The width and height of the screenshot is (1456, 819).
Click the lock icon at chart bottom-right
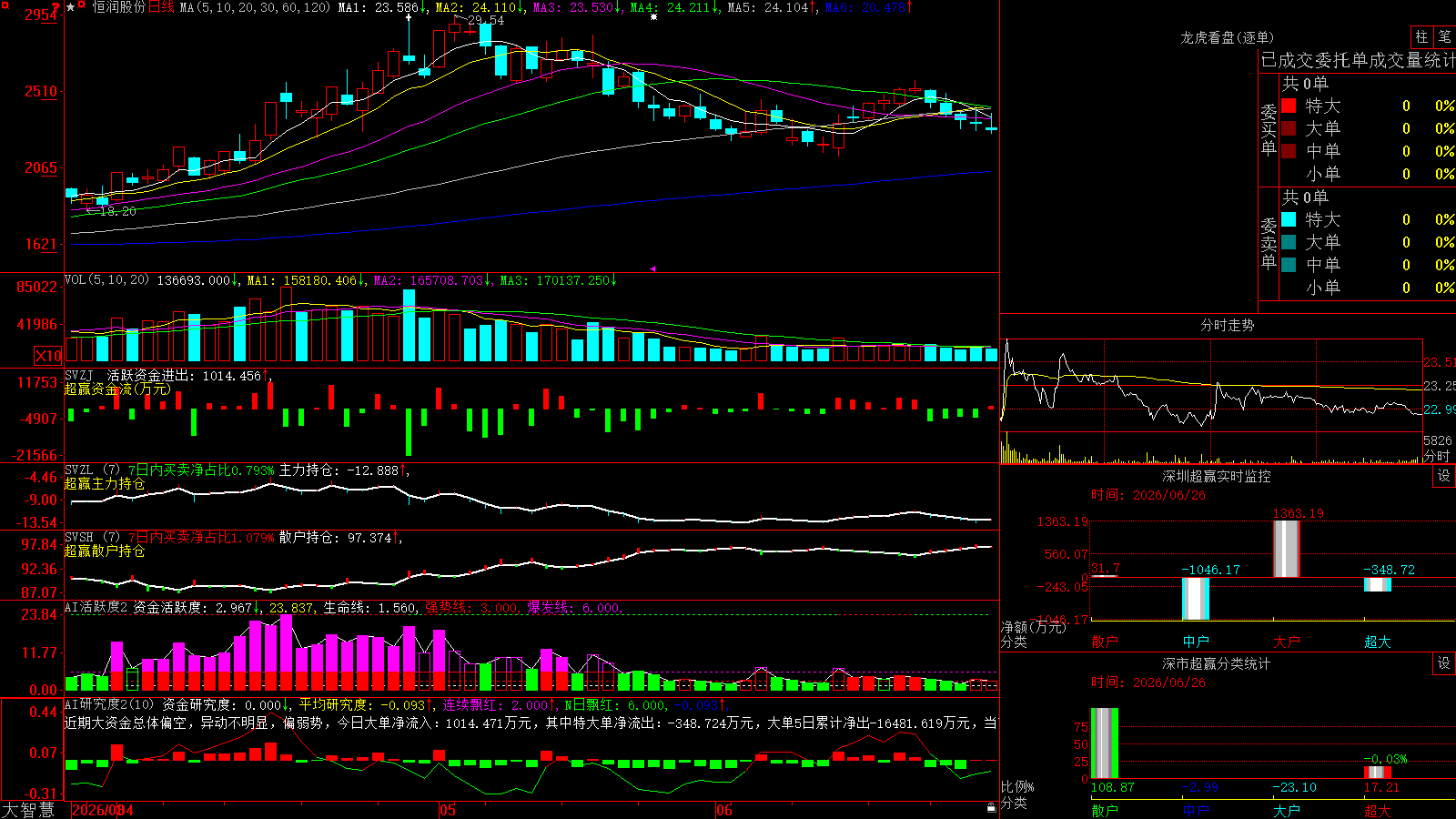click(991, 808)
